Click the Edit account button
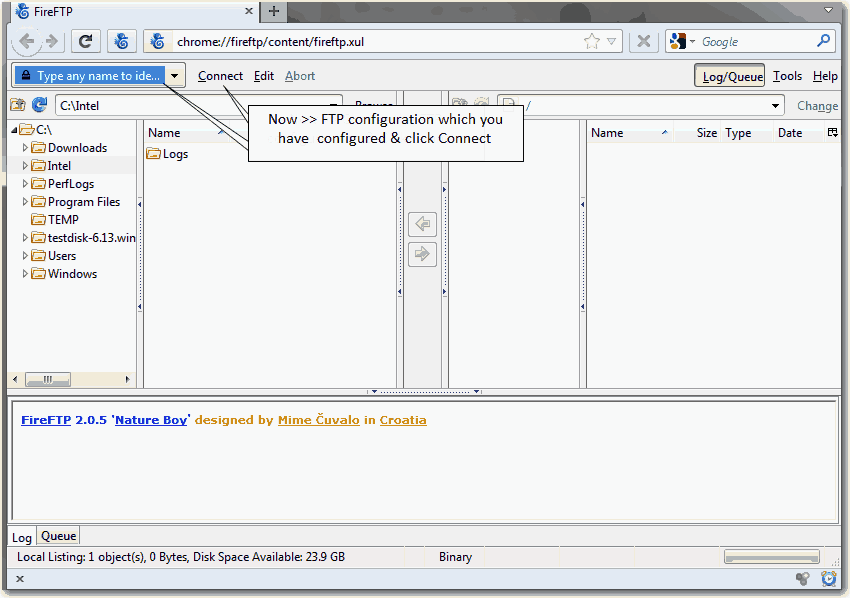 264,76
